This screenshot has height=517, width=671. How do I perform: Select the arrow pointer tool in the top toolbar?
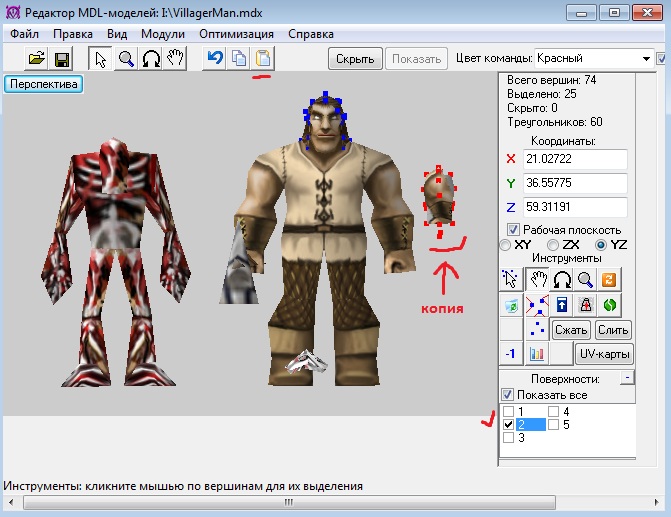[101, 59]
